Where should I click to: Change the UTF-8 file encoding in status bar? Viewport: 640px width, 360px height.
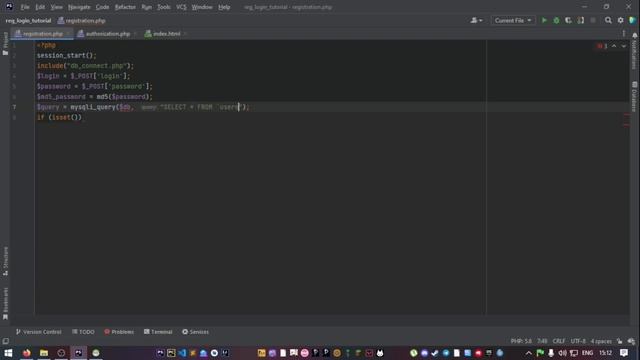pyautogui.click(x=578, y=341)
